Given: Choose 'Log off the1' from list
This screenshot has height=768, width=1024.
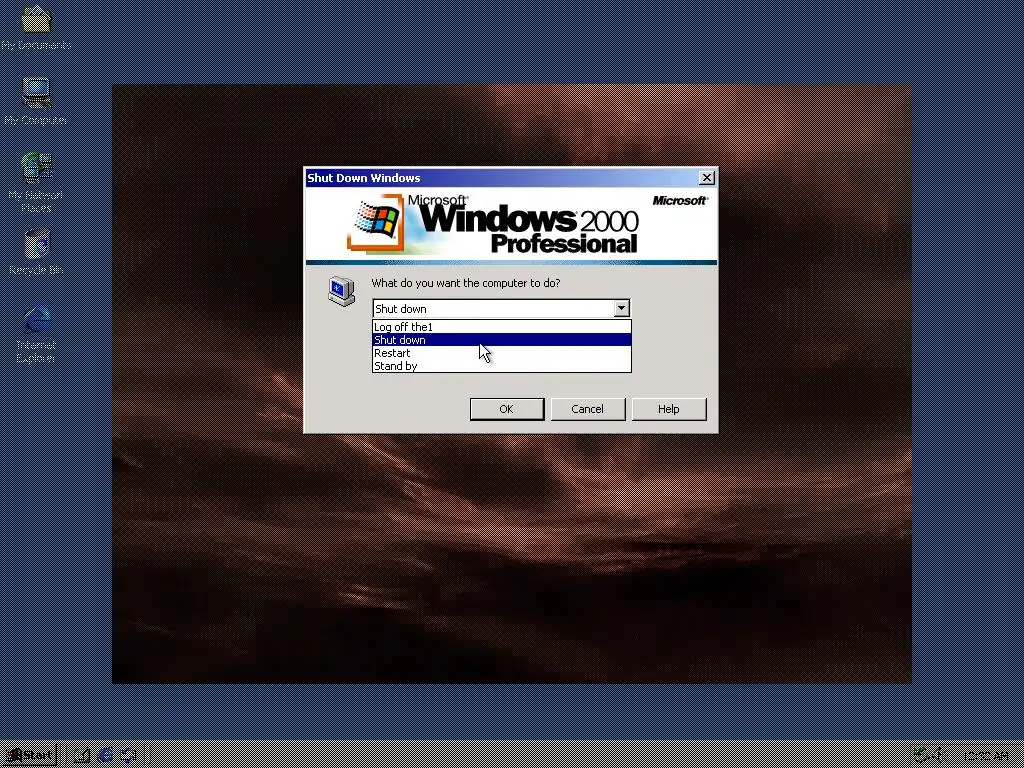Looking at the screenshot, I should click(502, 327).
